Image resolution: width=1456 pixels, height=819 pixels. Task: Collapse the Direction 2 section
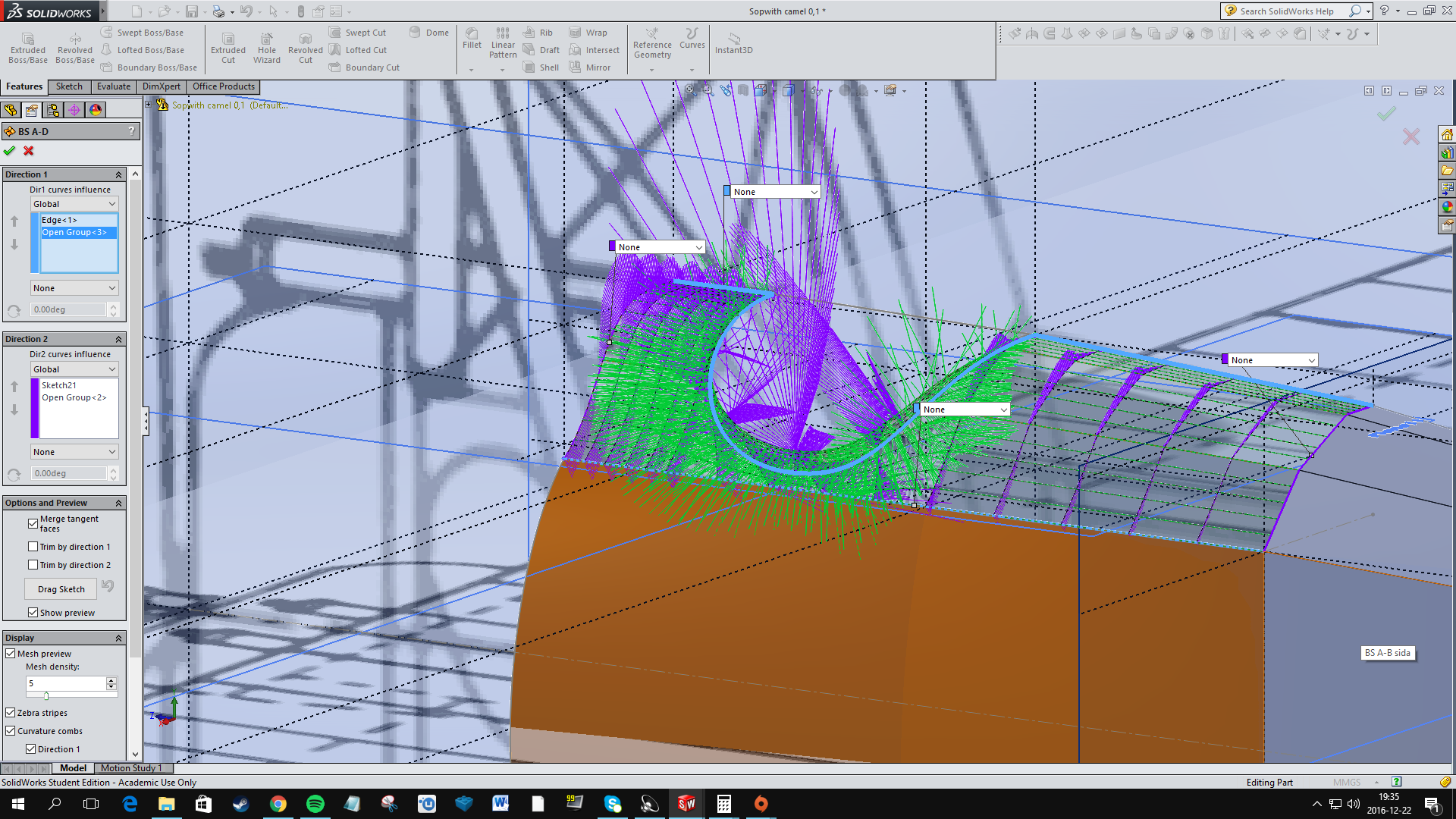118,339
